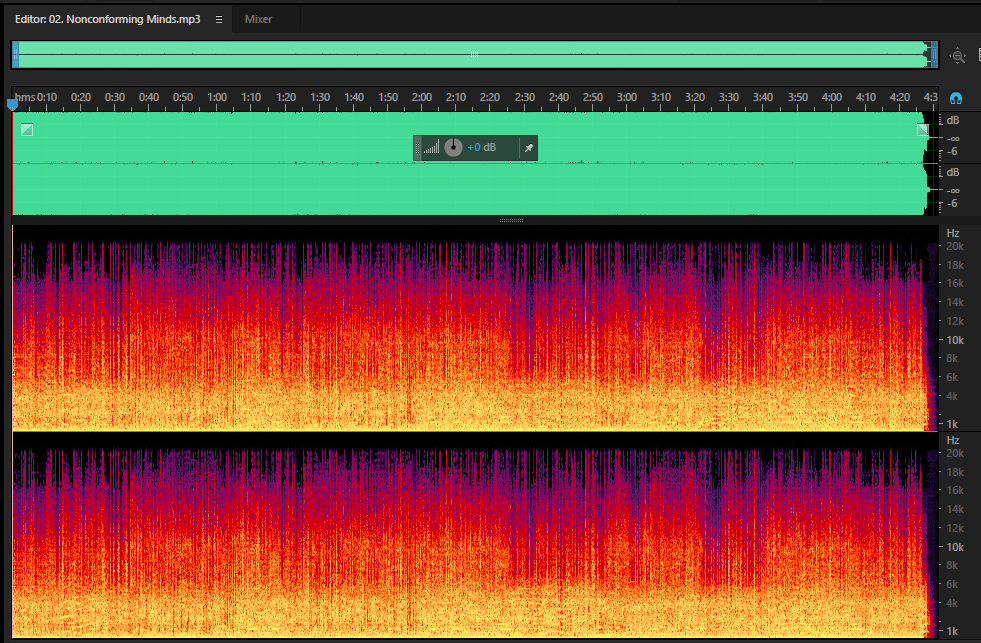The image size is (981, 643).
Task: Open the Editor panel menu icon
Action: pos(219,19)
